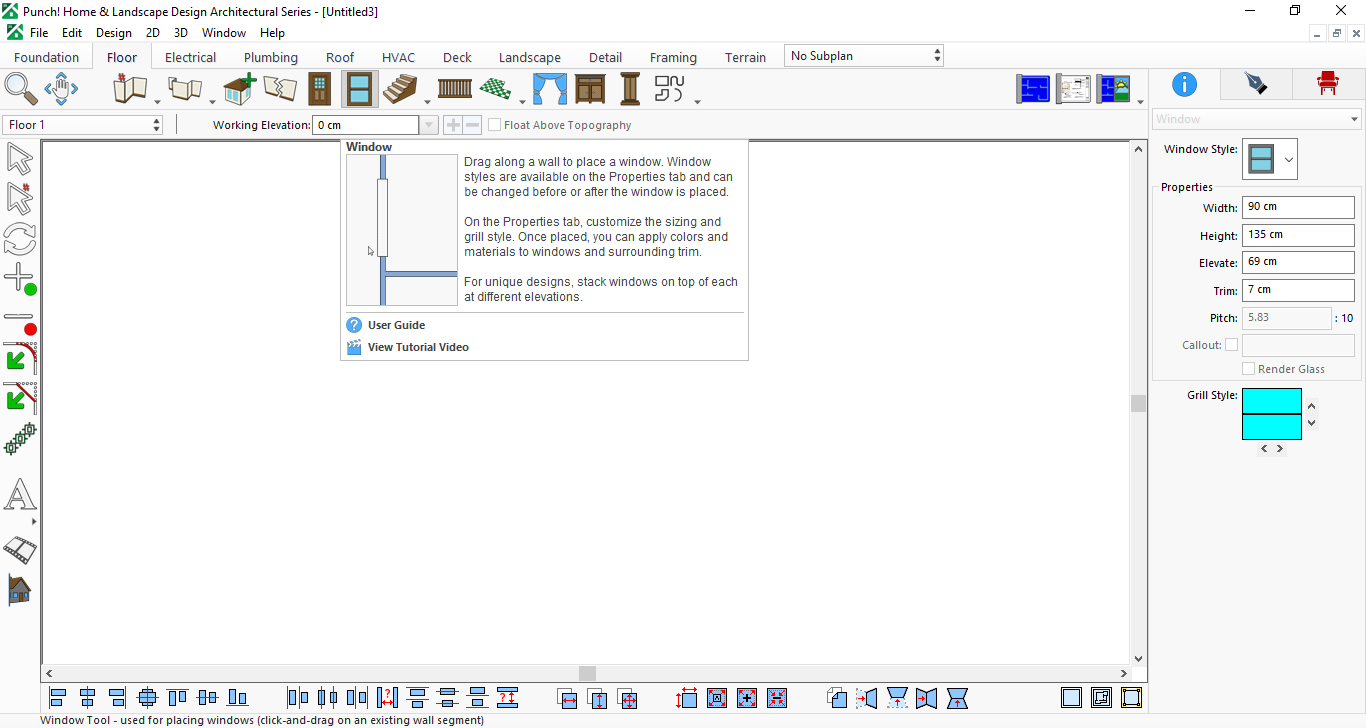Open the pen Properties tab icon
Screen dimensions: 1366x728
[1255, 84]
